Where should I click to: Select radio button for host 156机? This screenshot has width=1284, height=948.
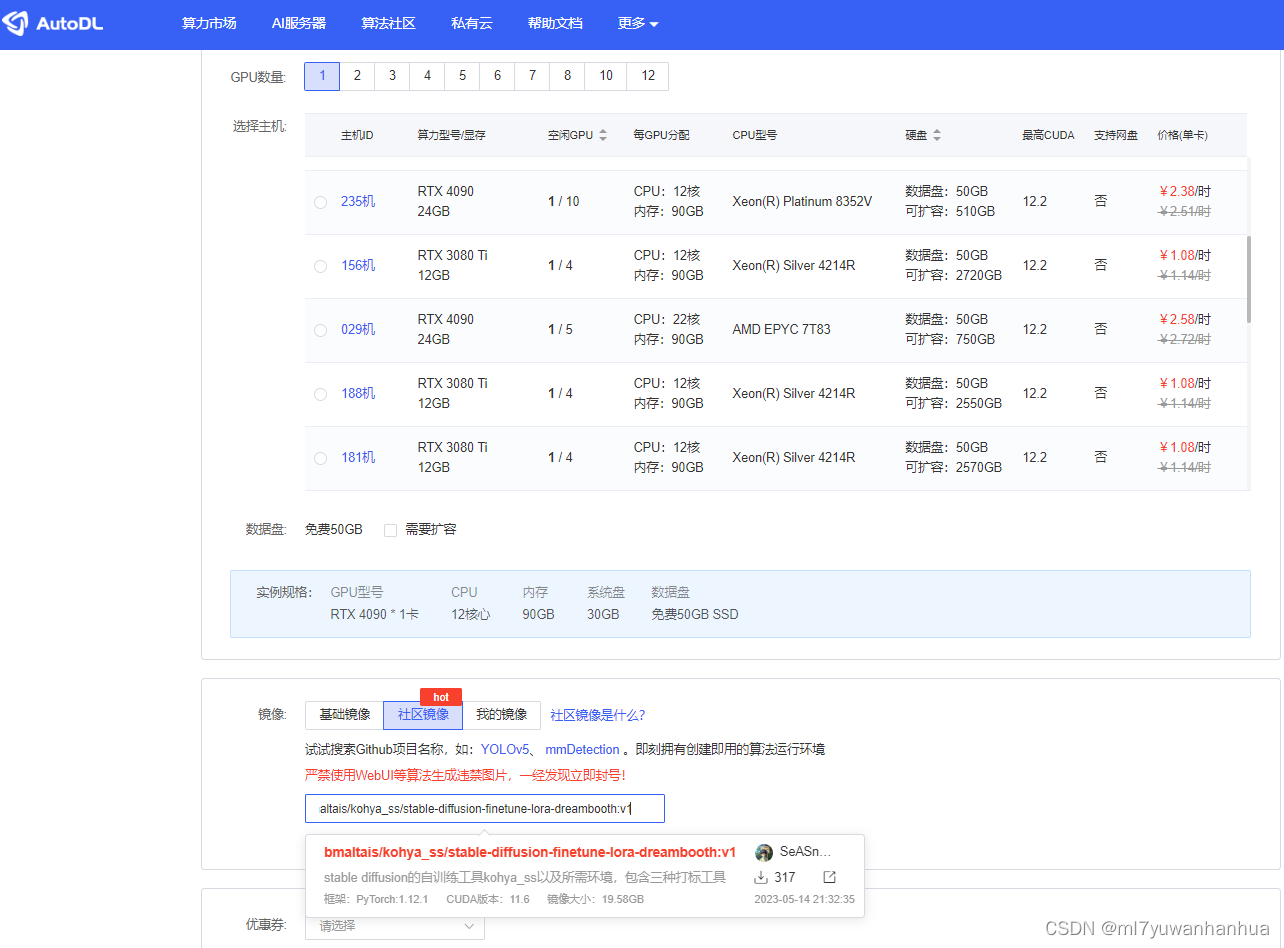click(x=320, y=266)
